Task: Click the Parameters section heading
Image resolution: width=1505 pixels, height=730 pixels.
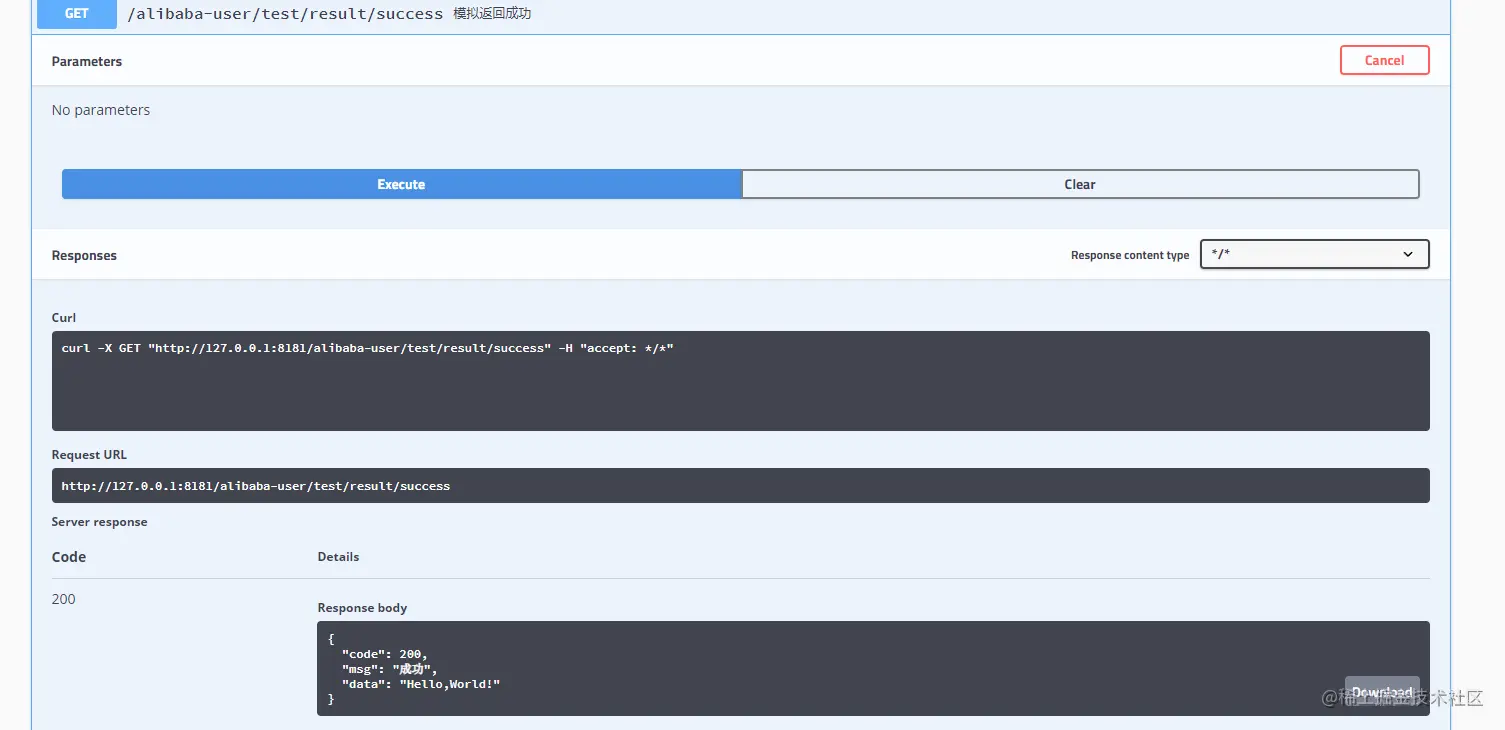Action: (x=87, y=61)
